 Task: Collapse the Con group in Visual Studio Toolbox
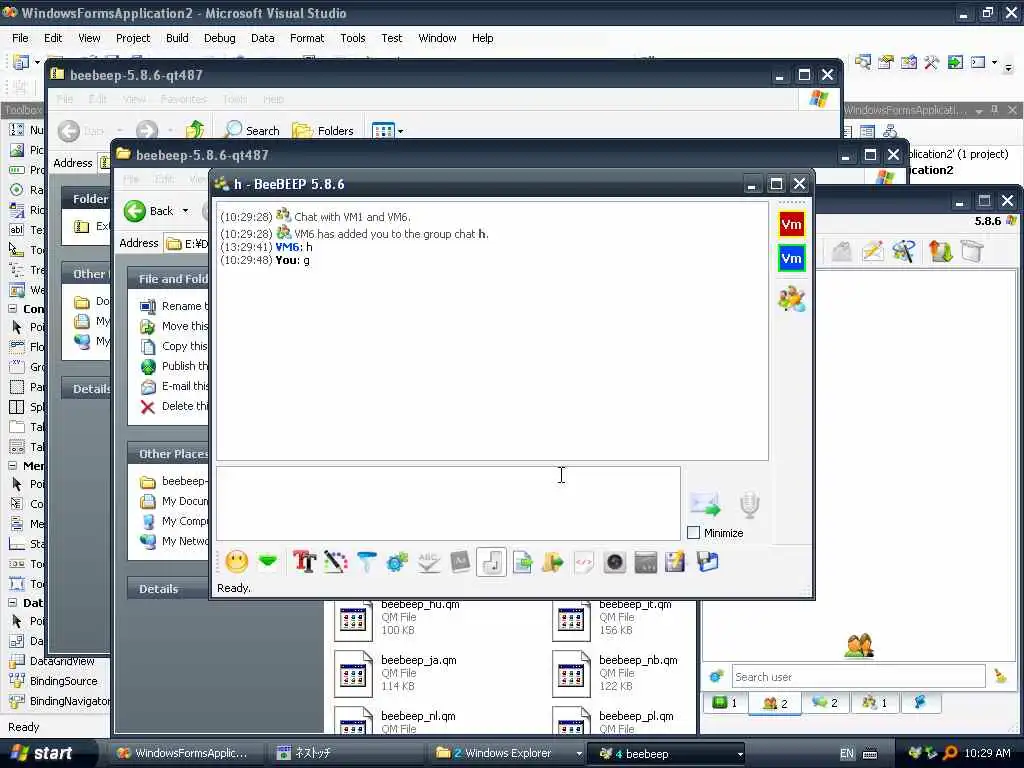point(12,309)
